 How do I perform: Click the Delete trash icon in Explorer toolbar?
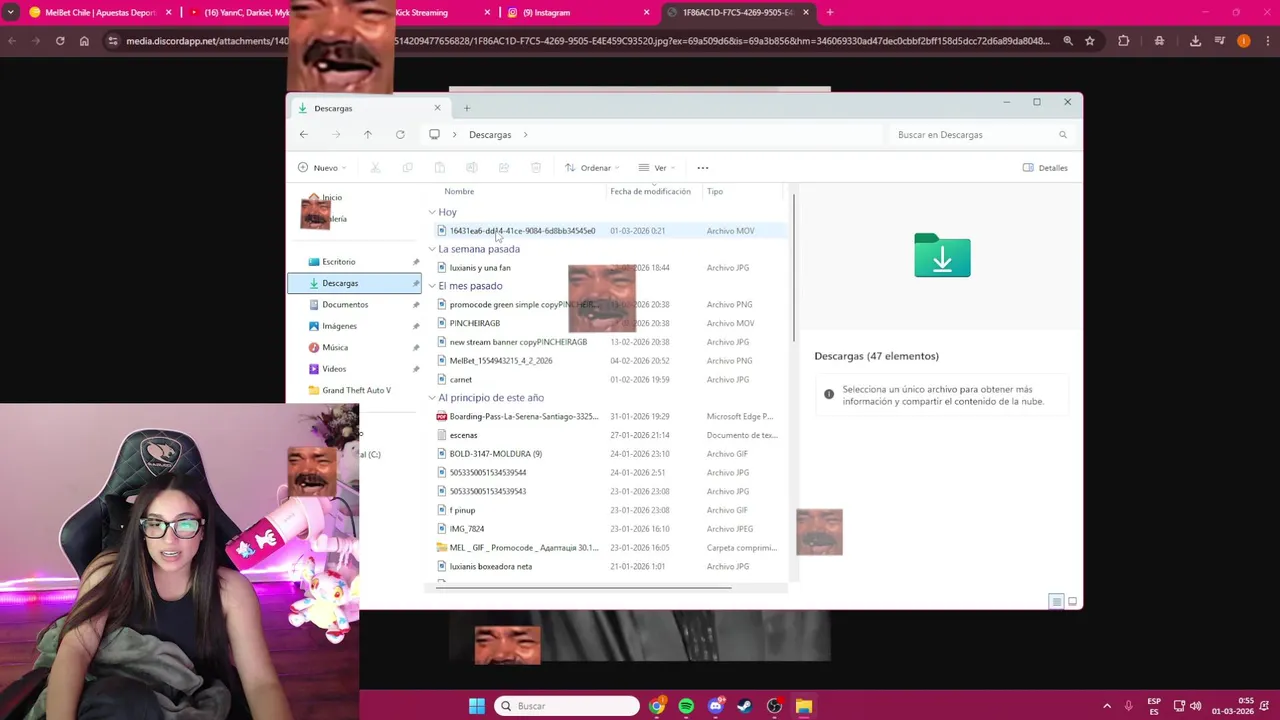536,168
